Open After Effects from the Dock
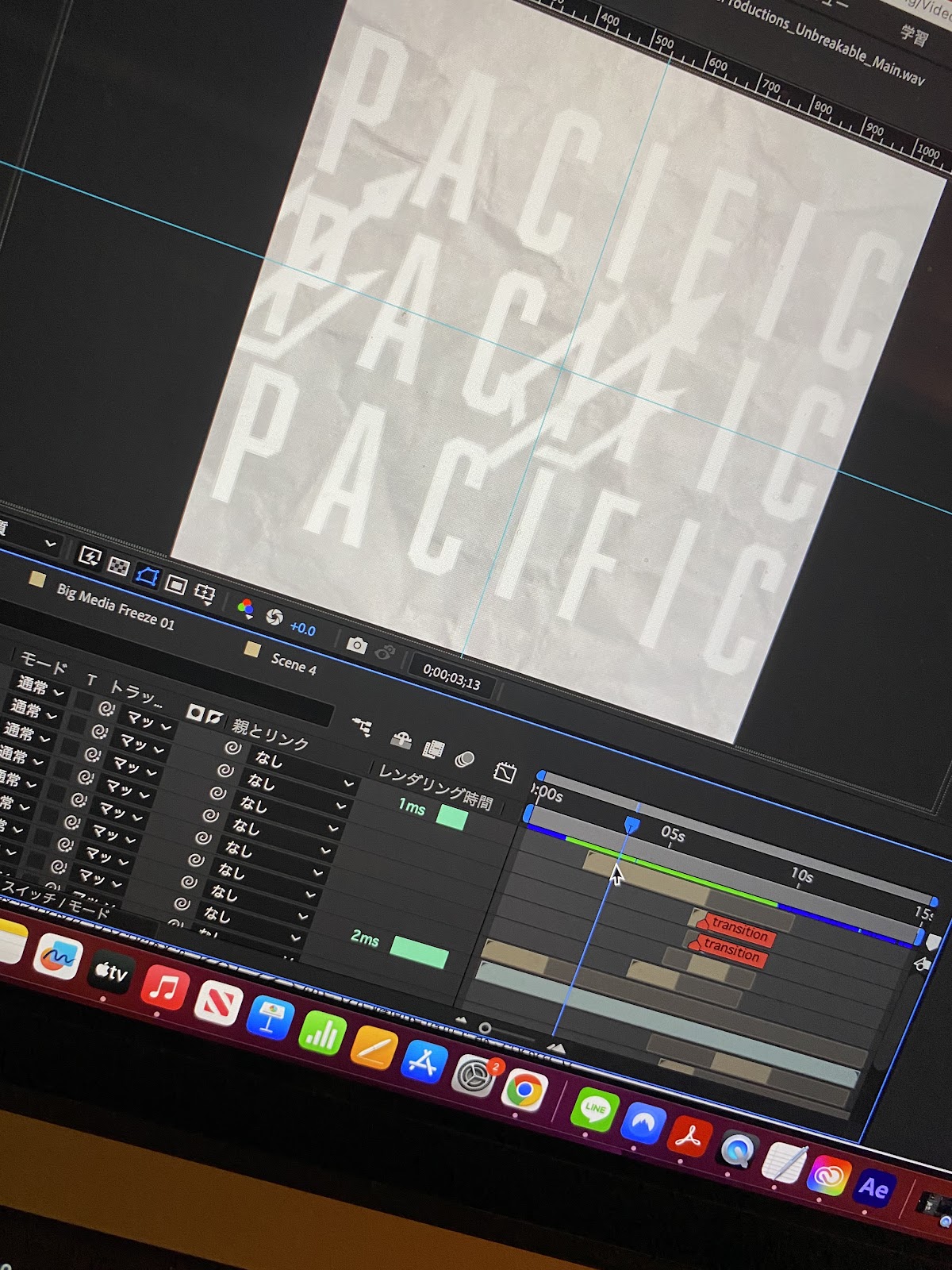This screenshot has height=1270, width=952. tap(873, 1187)
